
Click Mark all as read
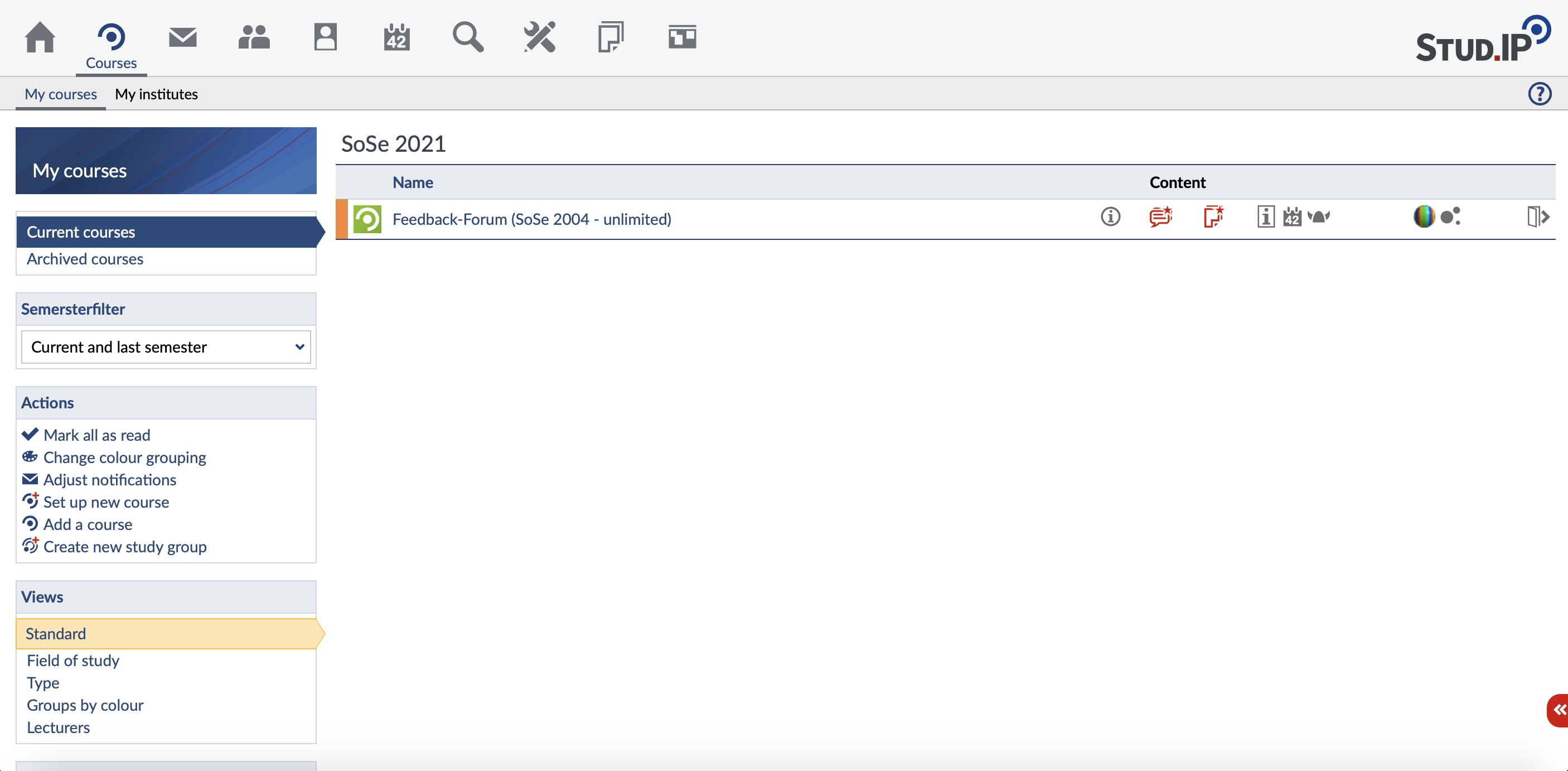tap(96, 435)
